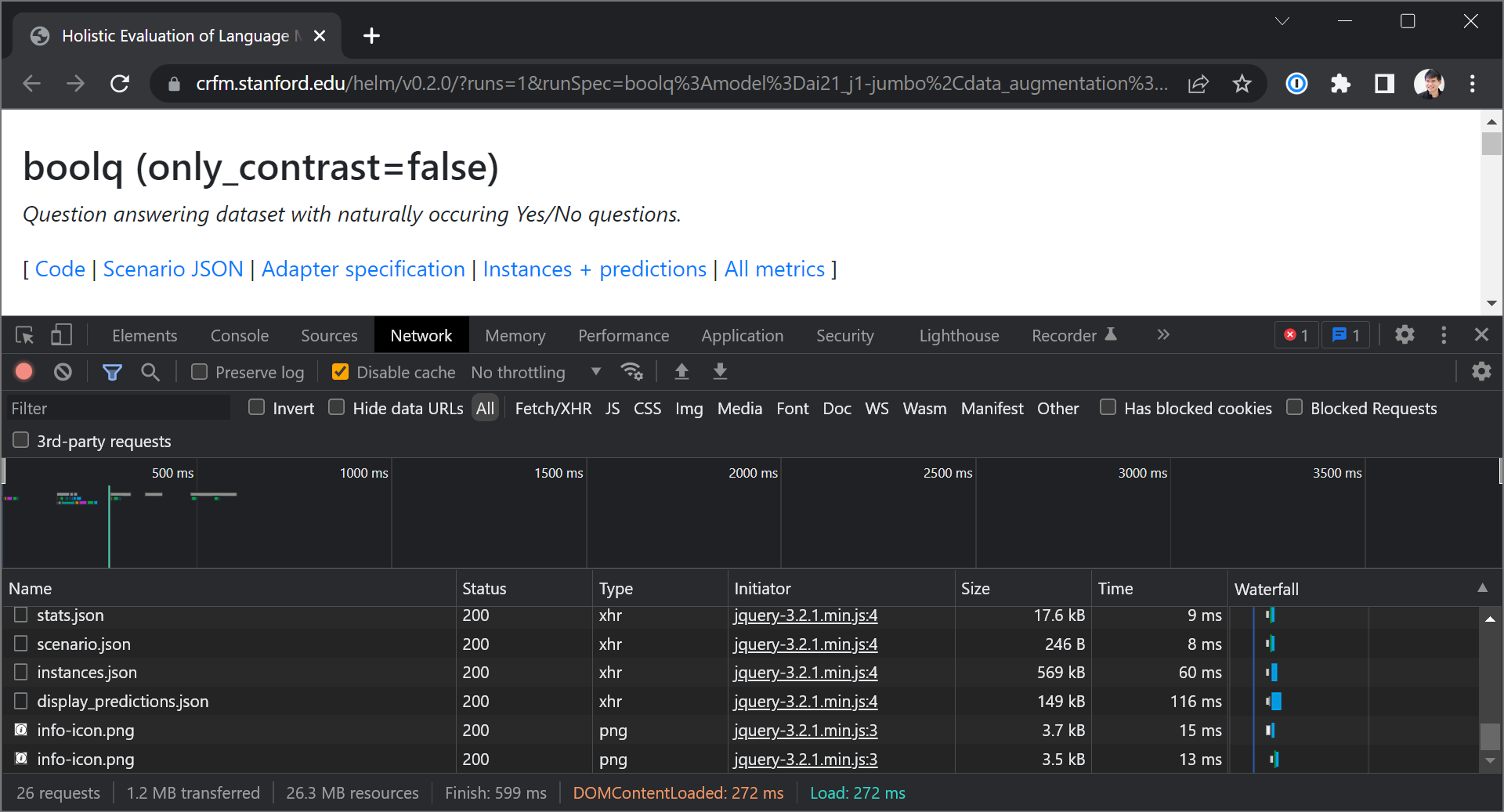The image size is (1504, 812).
Task: Open the No throttling dropdown
Action: (537, 372)
